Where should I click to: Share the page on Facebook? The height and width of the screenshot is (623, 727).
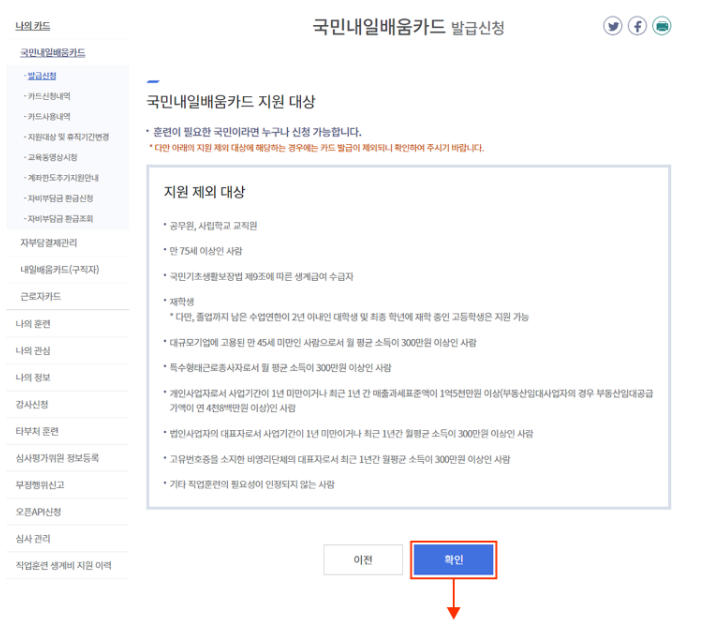tap(638, 26)
